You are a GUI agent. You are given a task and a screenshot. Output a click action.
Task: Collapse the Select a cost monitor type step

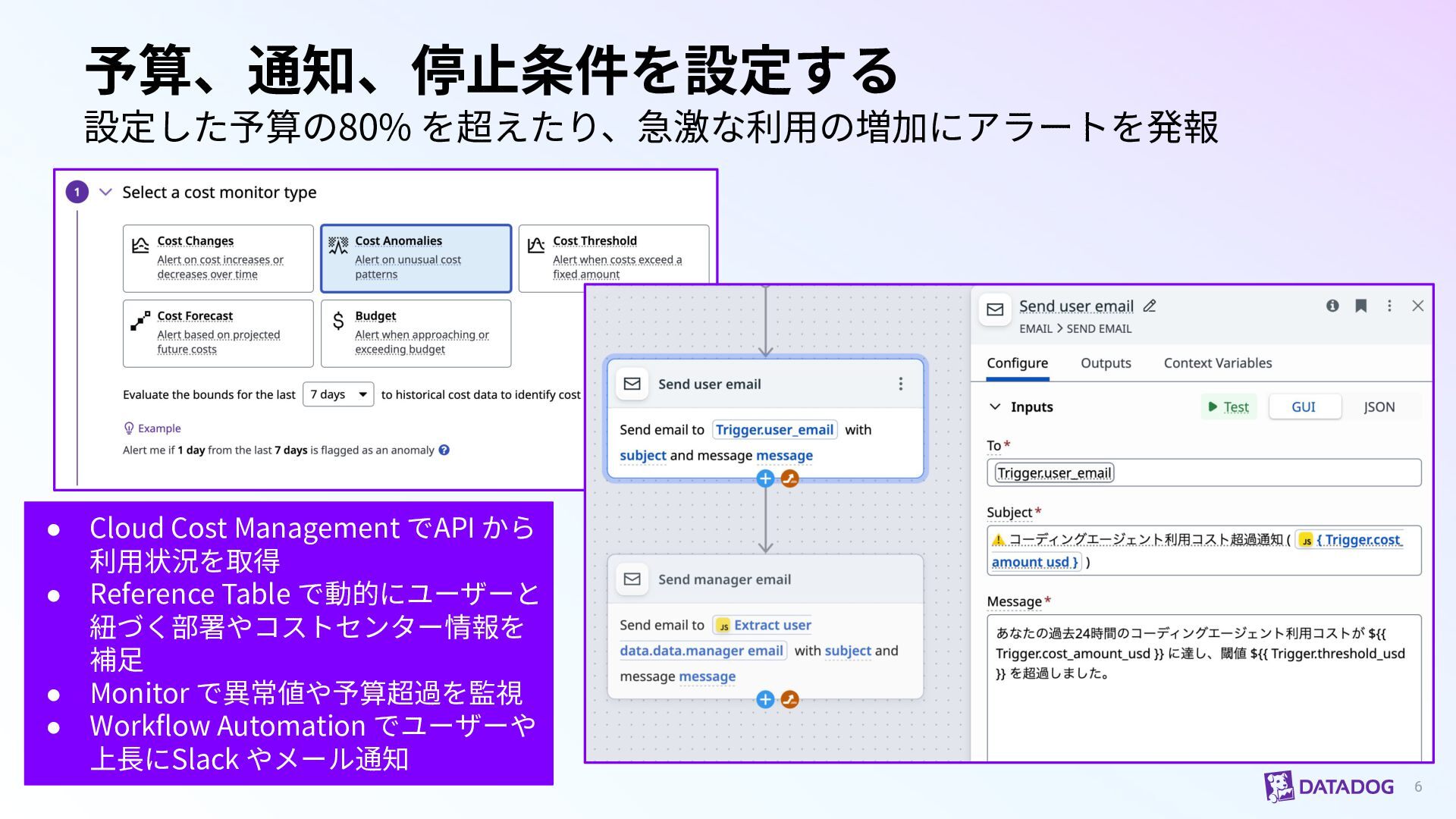(x=105, y=192)
